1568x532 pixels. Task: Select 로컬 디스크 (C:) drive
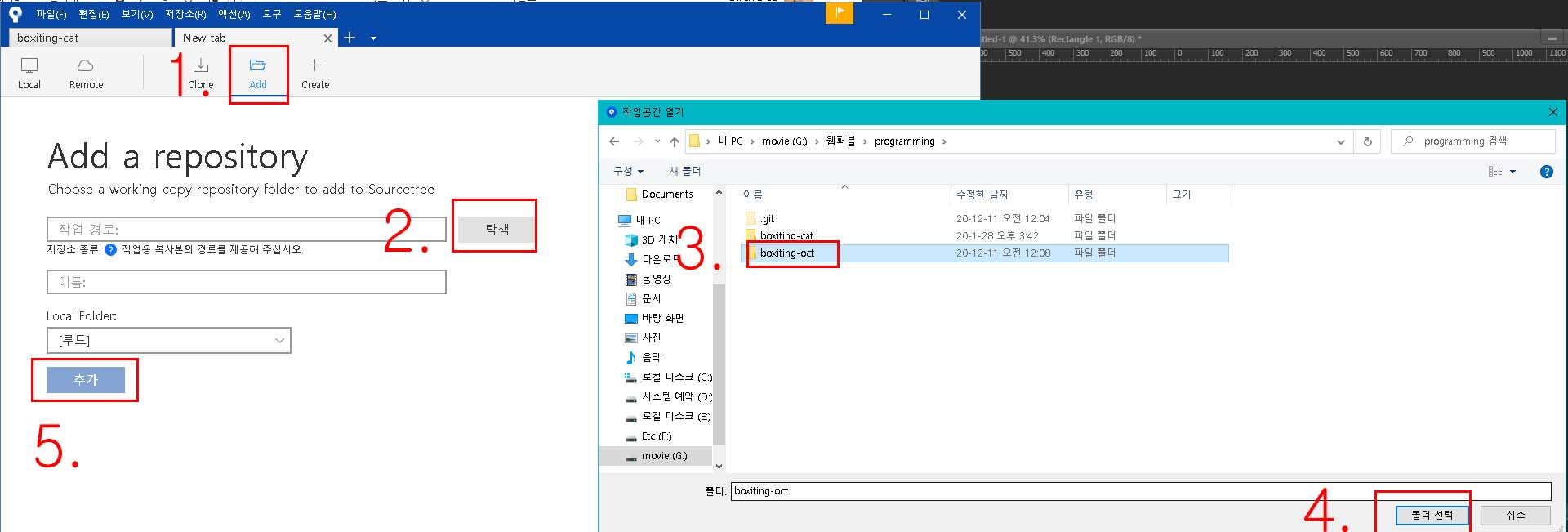668,377
